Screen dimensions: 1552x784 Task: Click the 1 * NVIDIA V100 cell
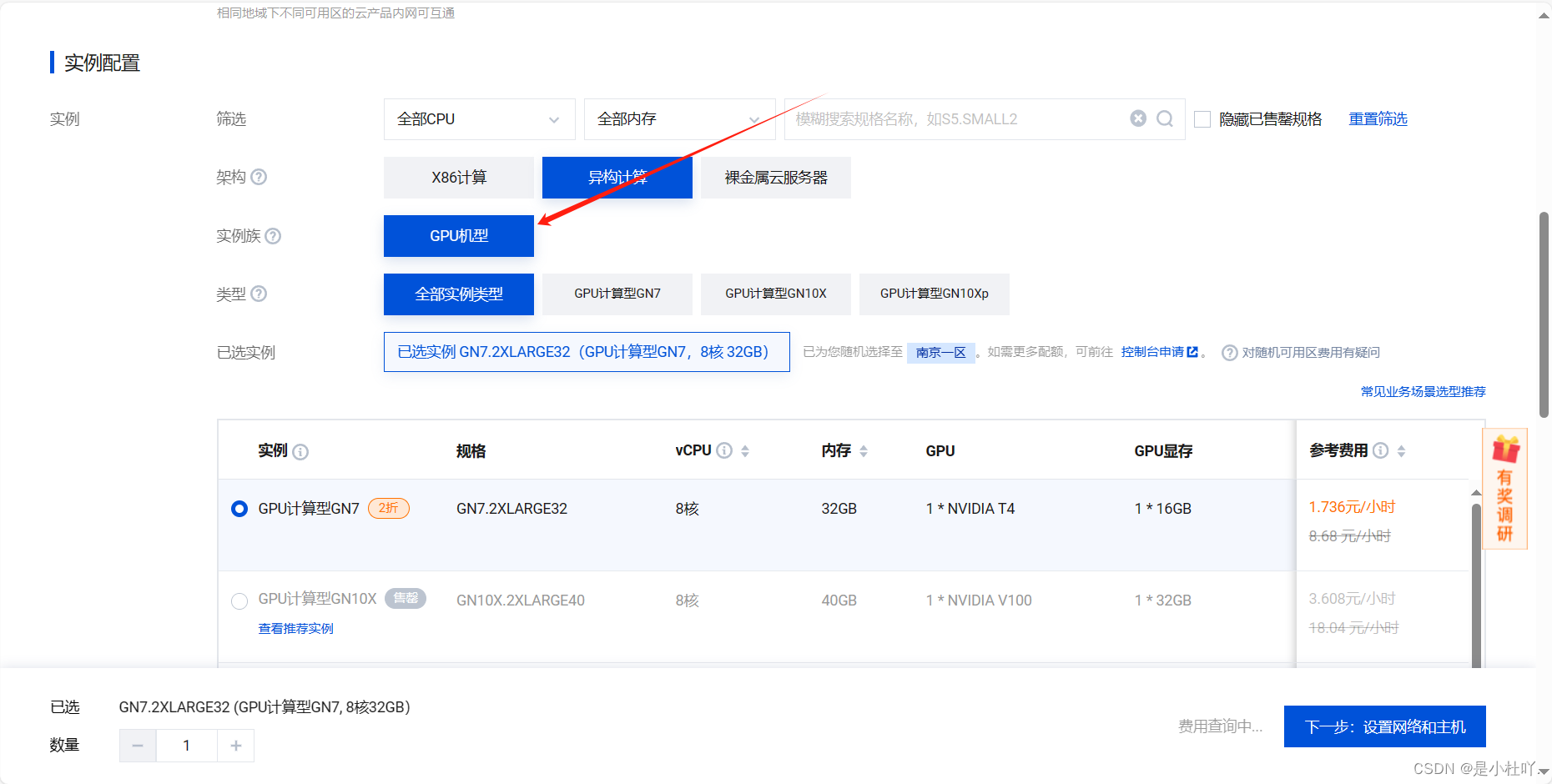(x=979, y=601)
